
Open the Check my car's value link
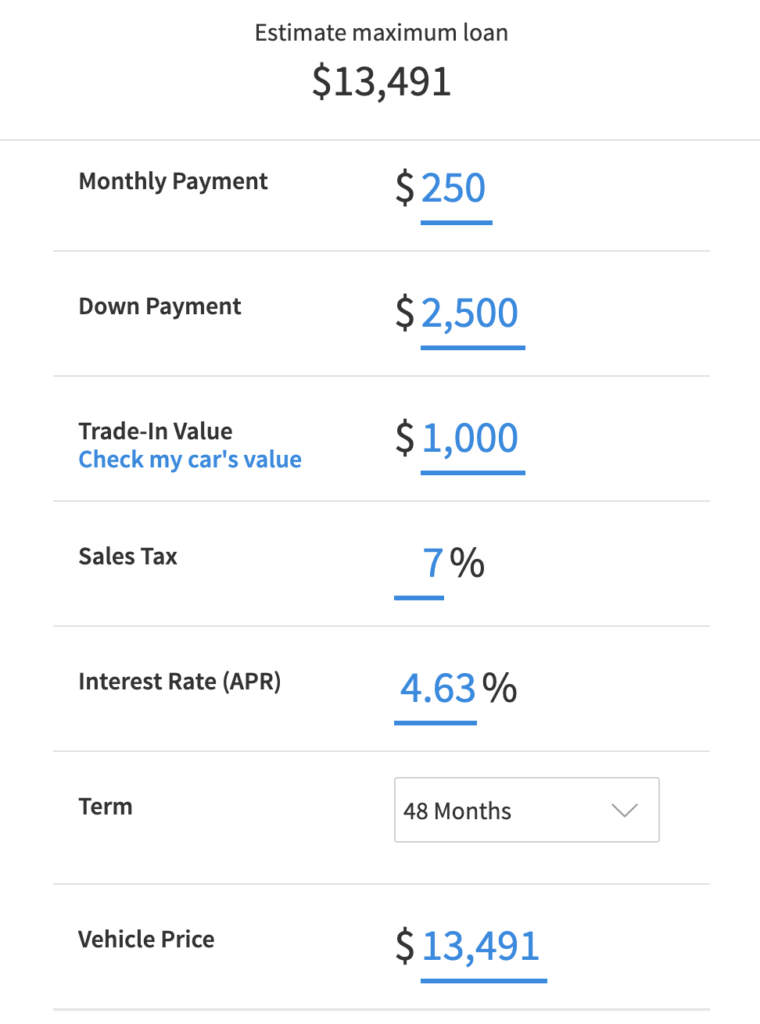[190, 459]
